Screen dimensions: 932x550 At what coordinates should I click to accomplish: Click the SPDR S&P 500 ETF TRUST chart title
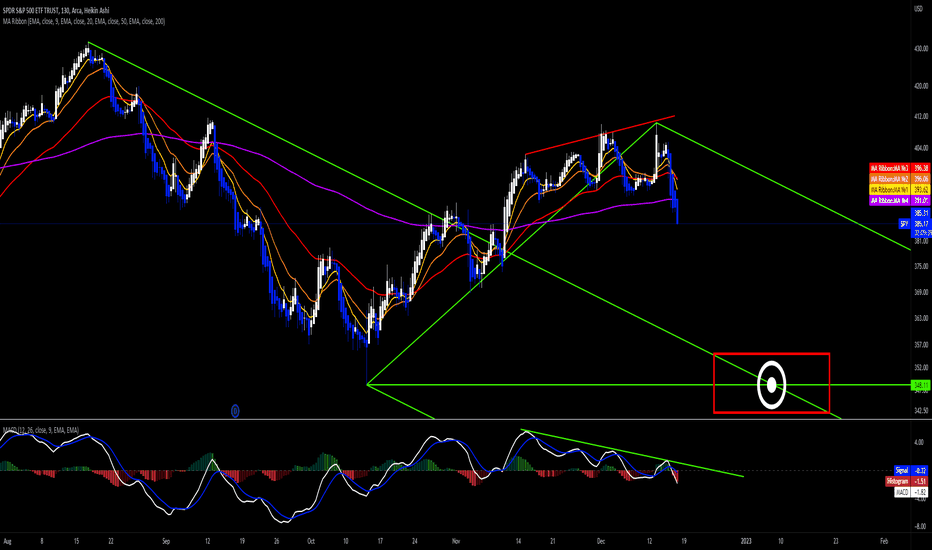pyautogui.click(x=56, y=11)
